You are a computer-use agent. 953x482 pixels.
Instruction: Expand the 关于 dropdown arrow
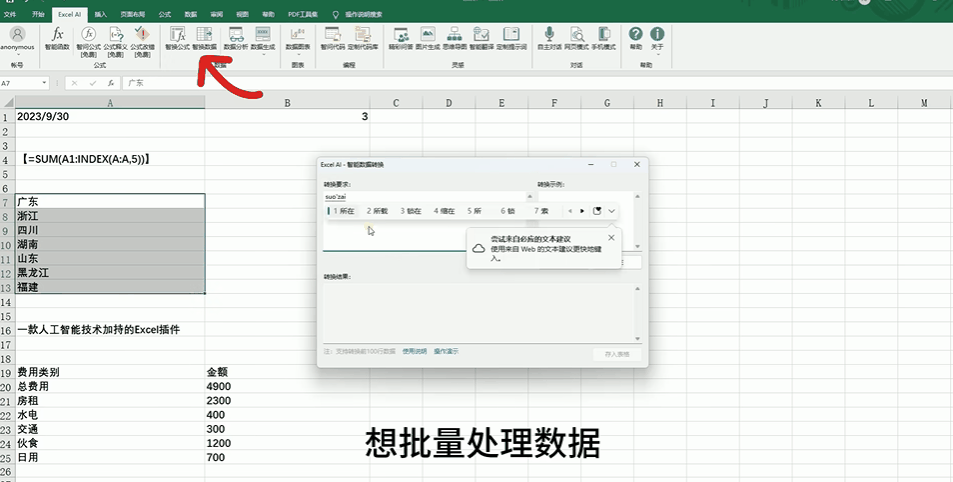click(x=657, y=54)
